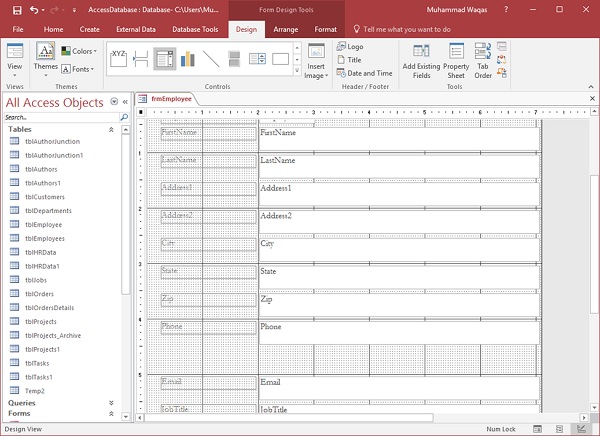Switch to the Arrange tab

(285, 30)
